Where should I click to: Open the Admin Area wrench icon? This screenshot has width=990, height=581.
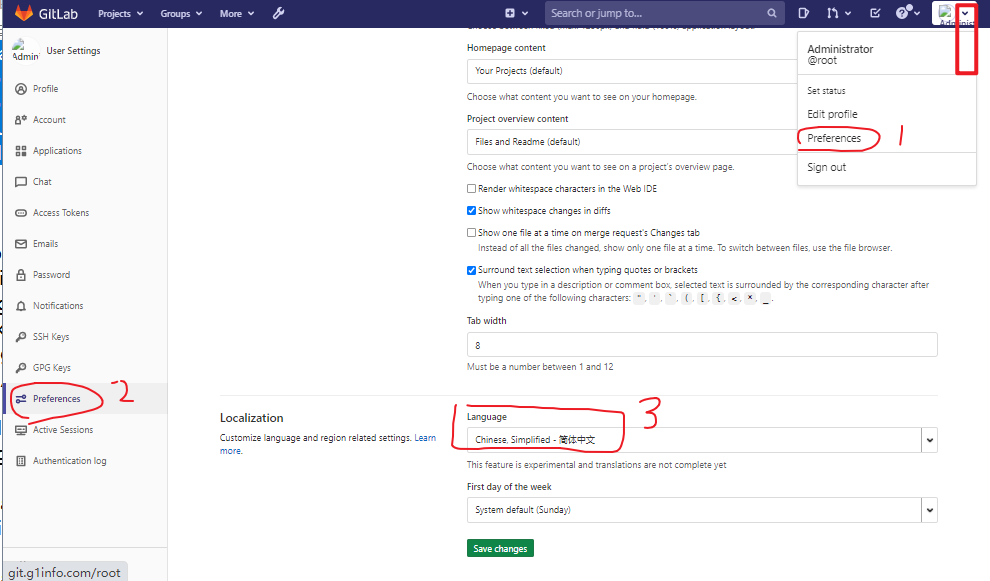[278, 13]
